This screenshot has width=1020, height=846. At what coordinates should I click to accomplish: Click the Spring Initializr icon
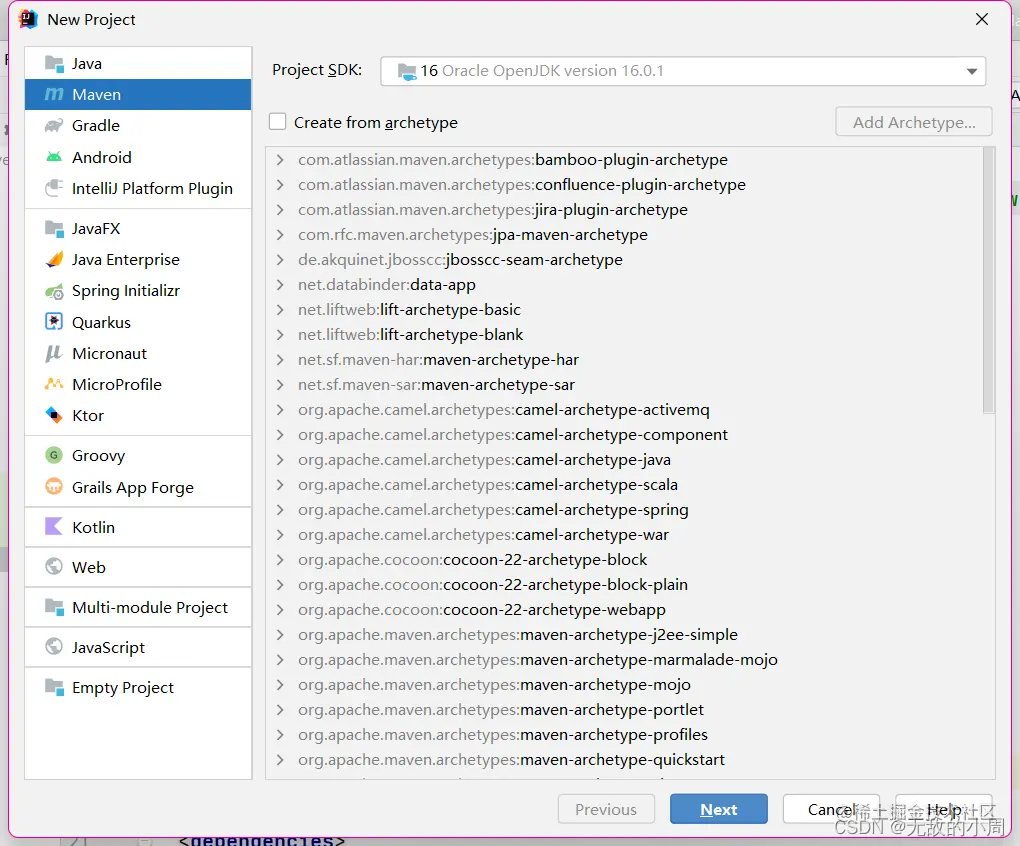point(54,291)
